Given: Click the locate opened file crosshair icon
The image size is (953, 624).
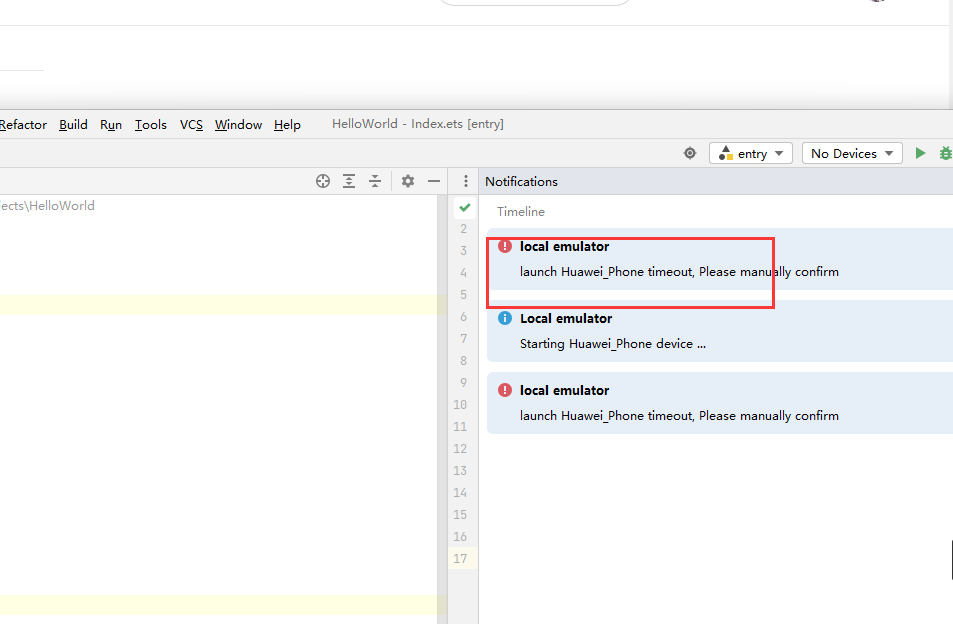Looking at the screenshot, I should [x=323, y=181].
